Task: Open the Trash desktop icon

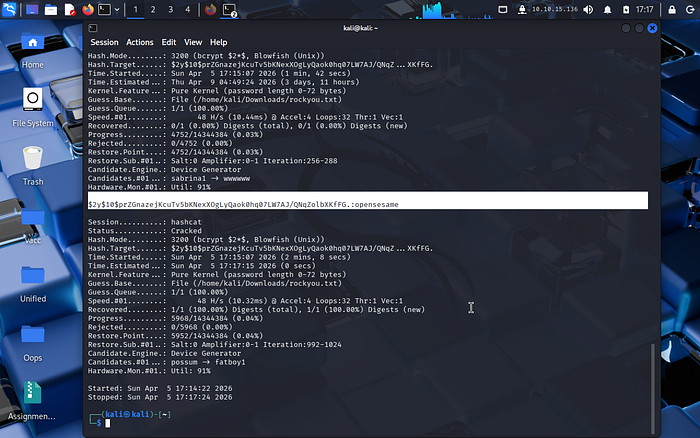Action: pyautogui.click(x=33, y=166)
